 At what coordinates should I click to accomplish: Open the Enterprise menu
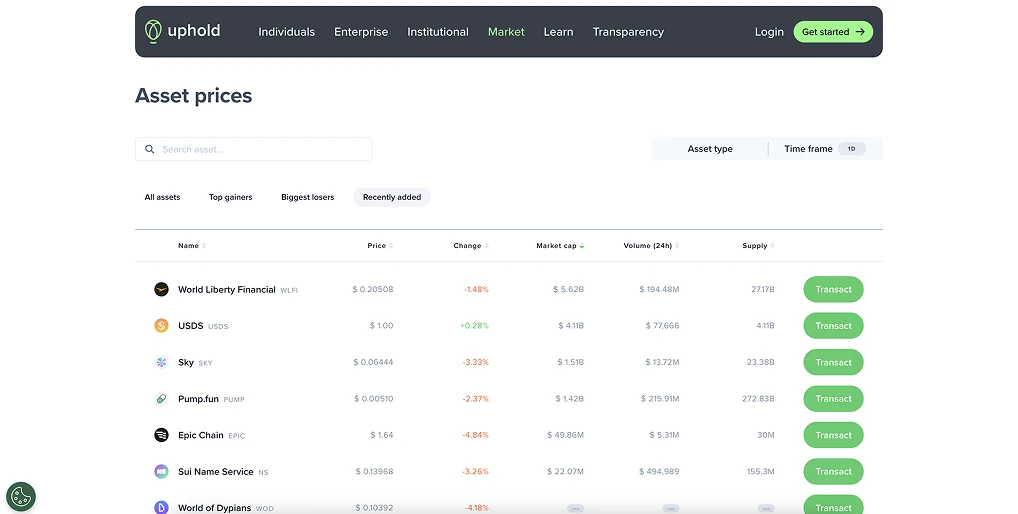[361, 32]
